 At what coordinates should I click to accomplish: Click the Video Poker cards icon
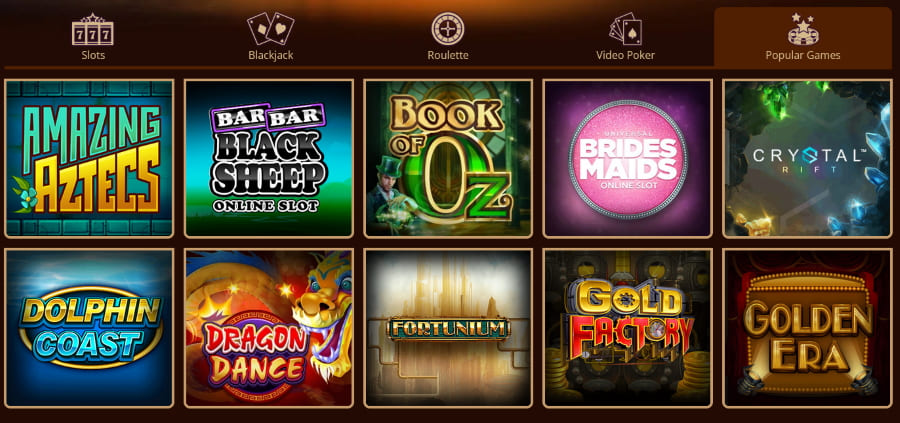[x=625, y=29]
